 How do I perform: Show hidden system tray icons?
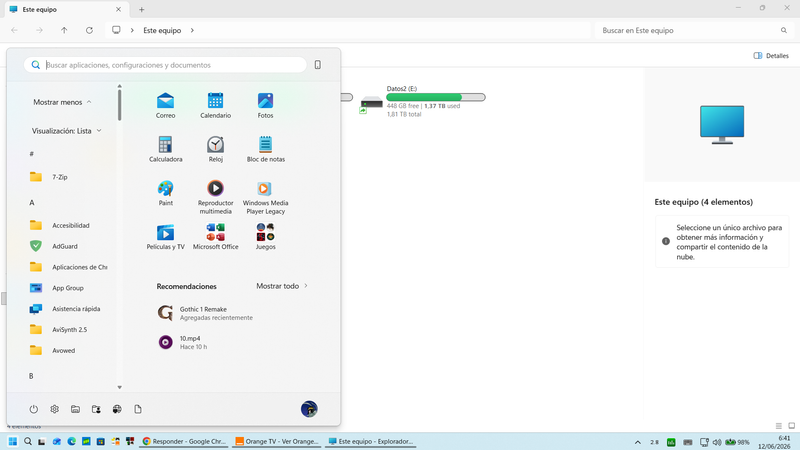638,442
